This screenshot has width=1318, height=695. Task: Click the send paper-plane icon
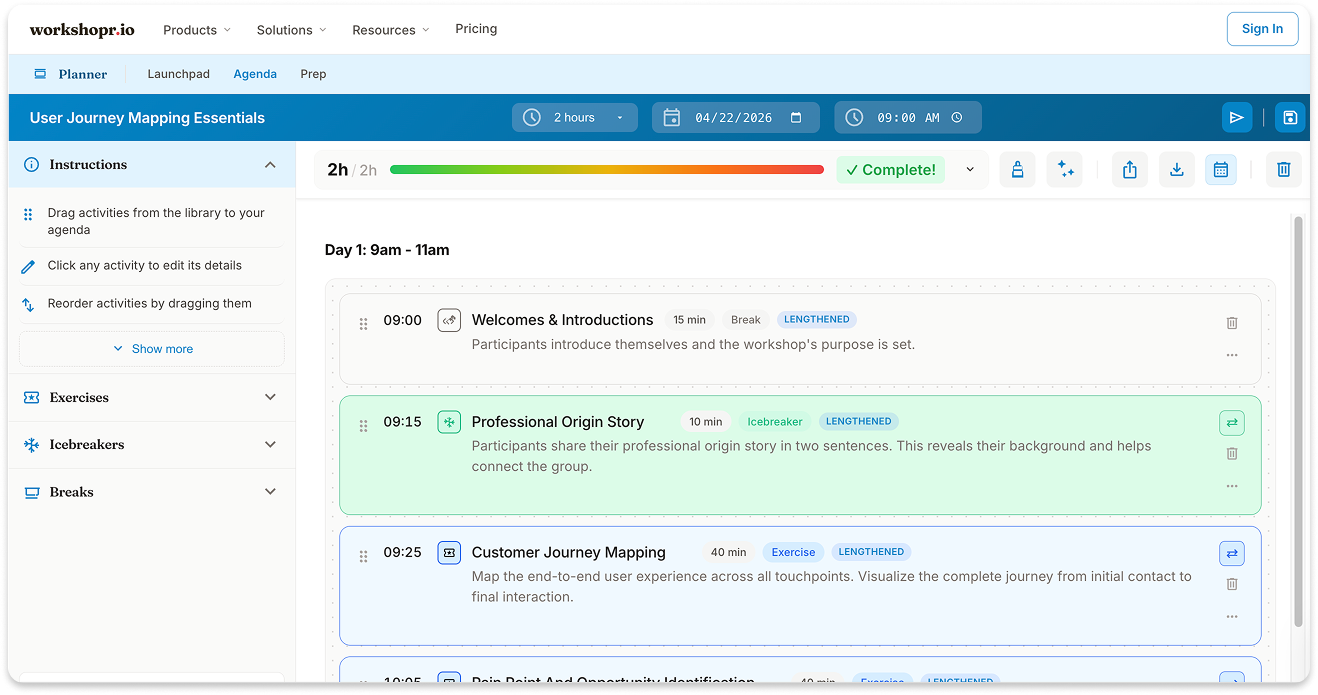[x=1237, y=117]
